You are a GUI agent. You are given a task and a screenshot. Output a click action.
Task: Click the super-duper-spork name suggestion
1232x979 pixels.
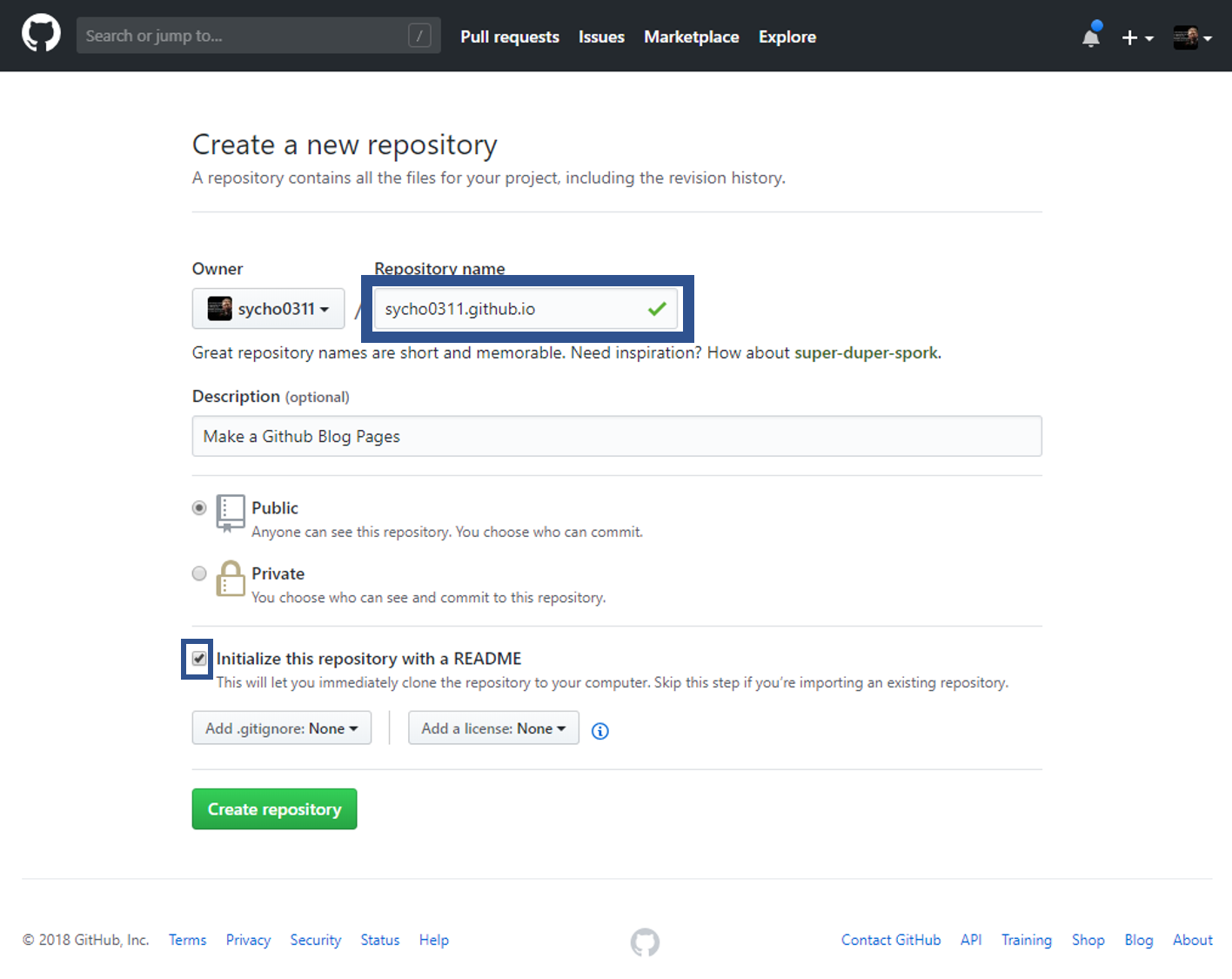pyautogui.click(x=866, y=352)
